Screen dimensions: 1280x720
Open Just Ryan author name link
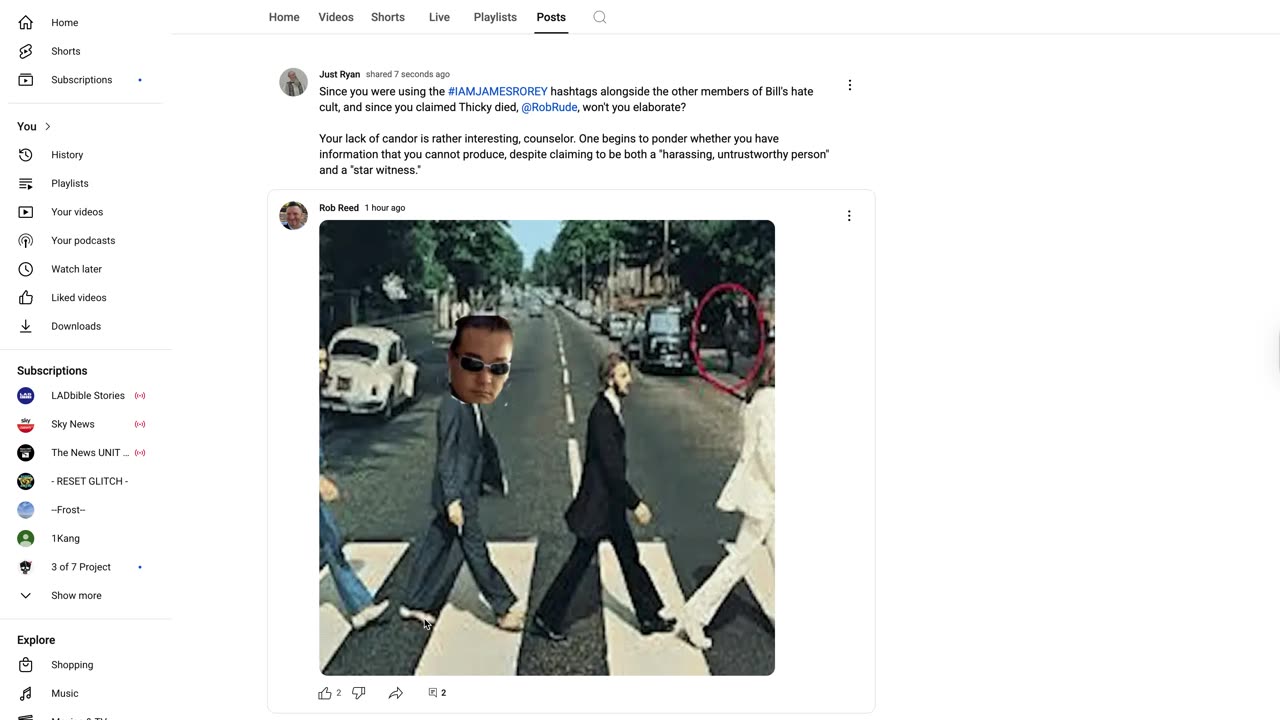point(339,75)
